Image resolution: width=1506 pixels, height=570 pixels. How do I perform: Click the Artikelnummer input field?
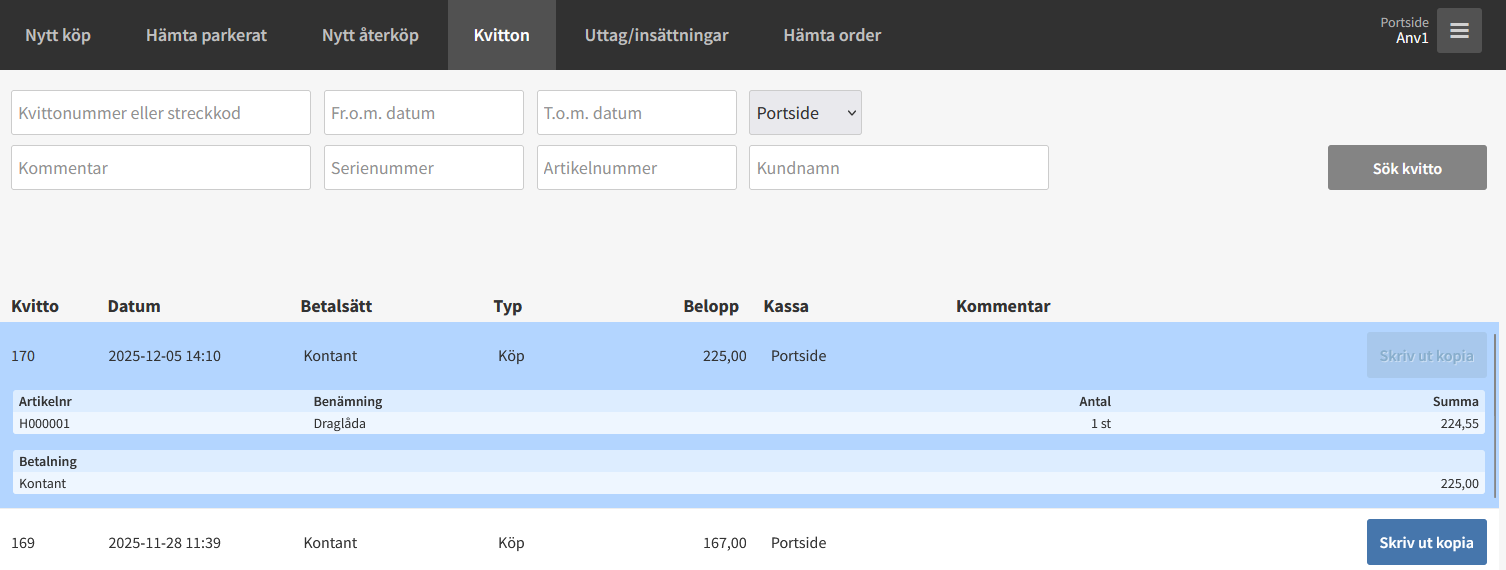[636, 168]
